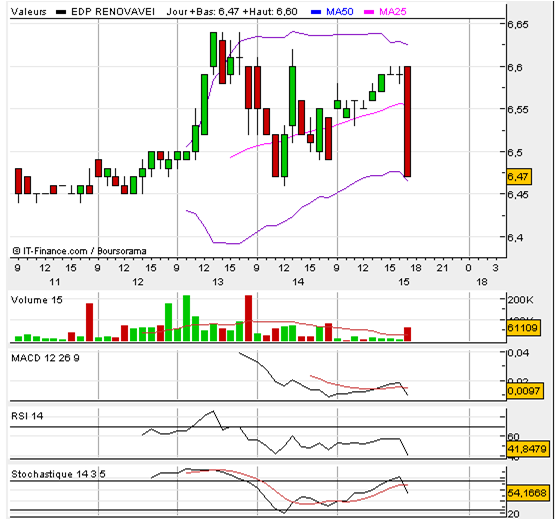Click the 6,6 price axis label
The image size is (557, 520).
[515, 67]
